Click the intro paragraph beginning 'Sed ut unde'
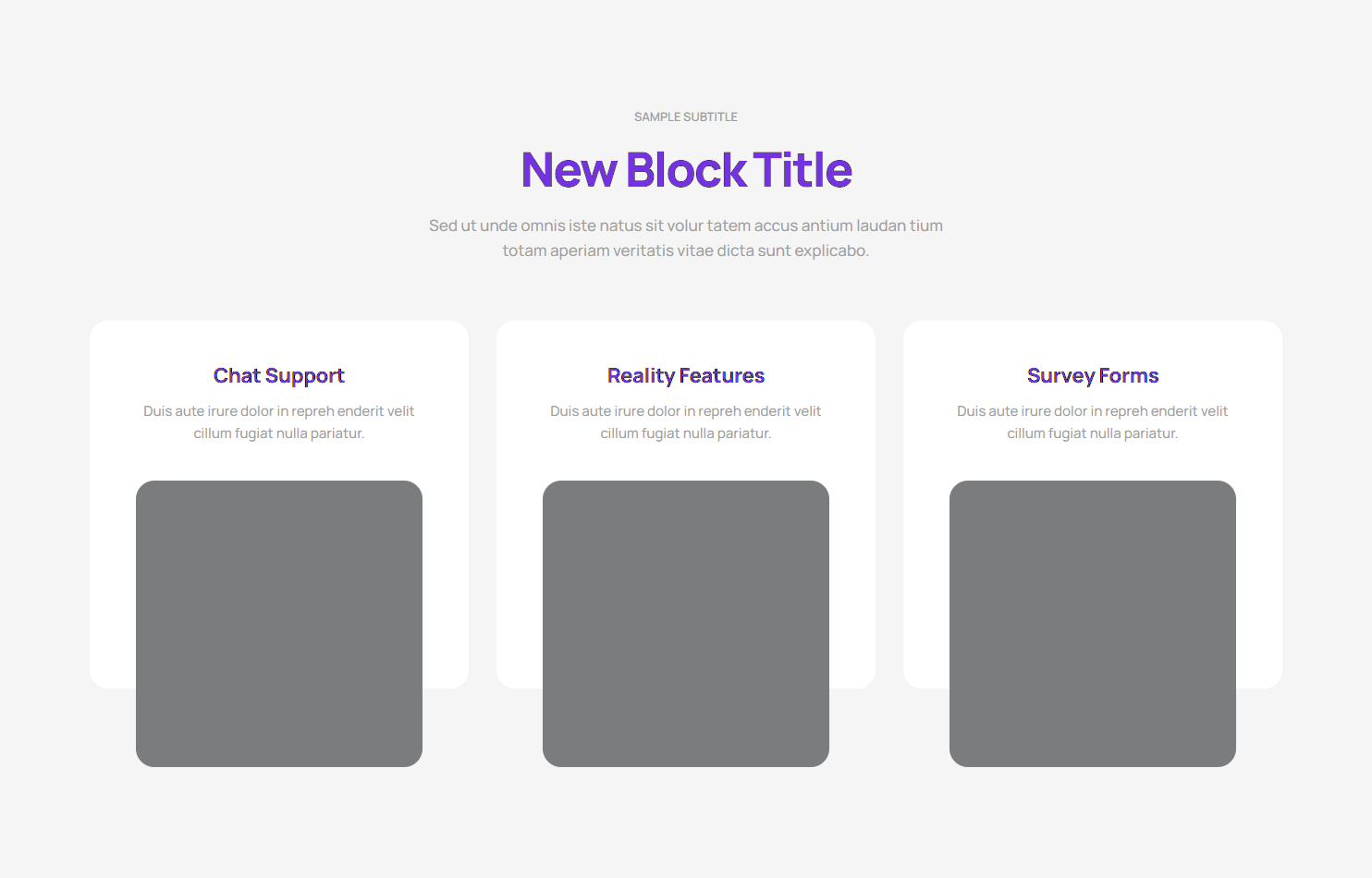This screenshot has width=1372, height=878. pyautogui.click(x=685, y=226)
